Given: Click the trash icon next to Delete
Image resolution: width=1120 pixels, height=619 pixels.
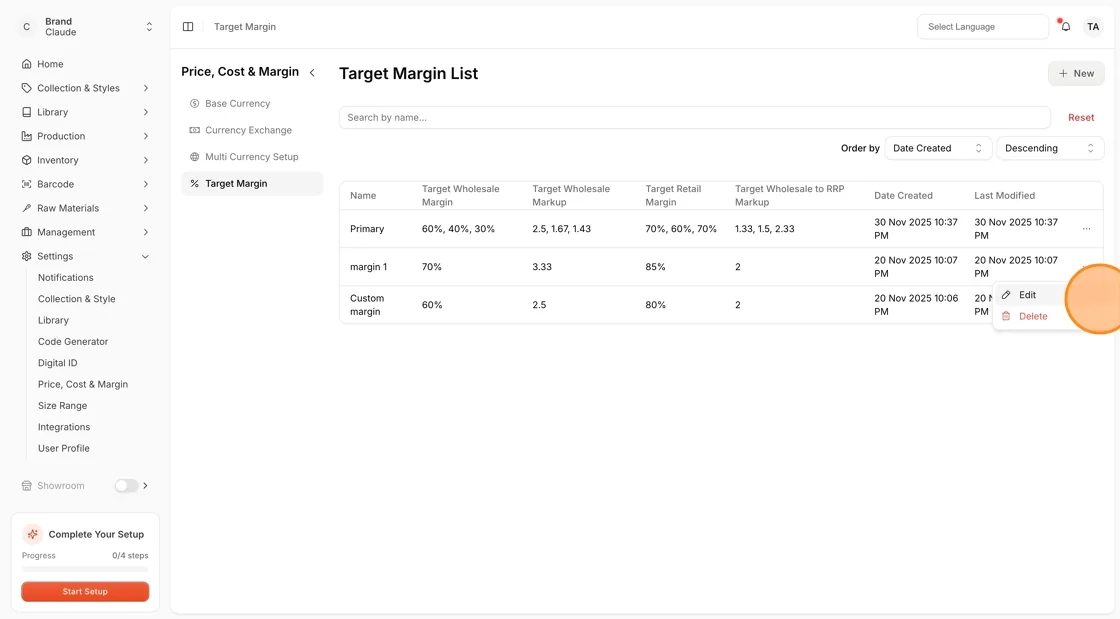Looking at the screenshot, I should [1006, 316].
